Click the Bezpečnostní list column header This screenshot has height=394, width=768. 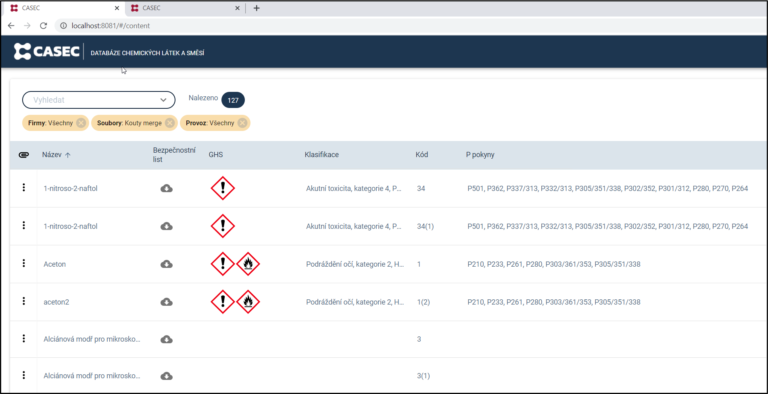174,155
